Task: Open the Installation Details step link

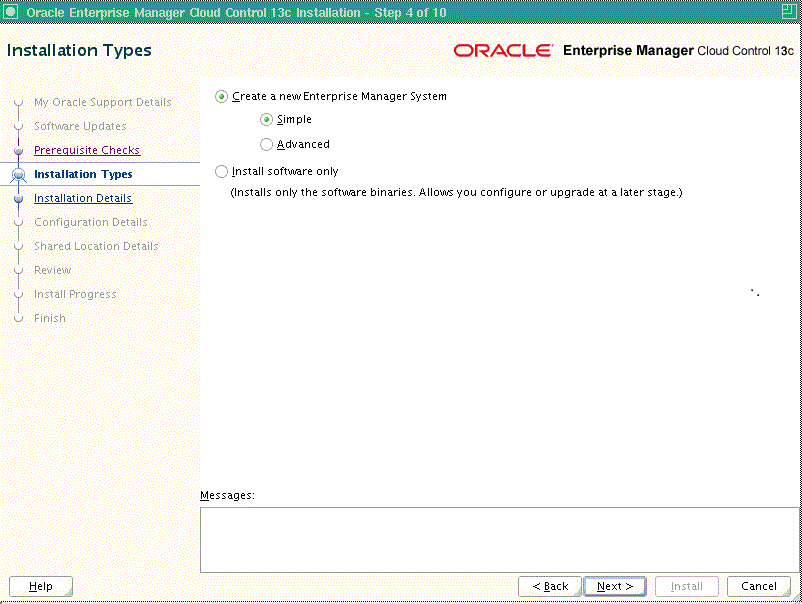Action: pos(83,198)
